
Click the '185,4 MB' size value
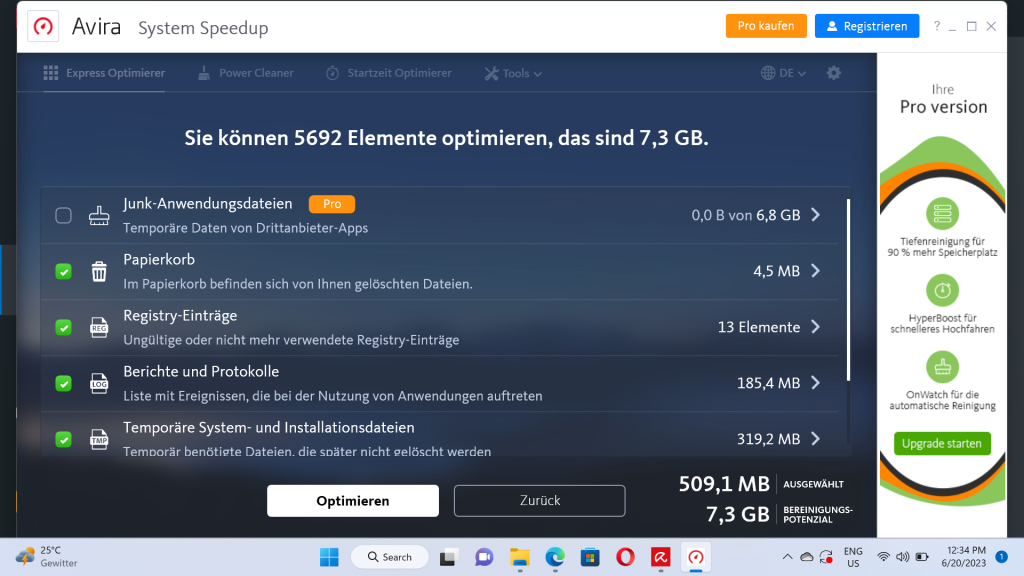coord(768,383)
